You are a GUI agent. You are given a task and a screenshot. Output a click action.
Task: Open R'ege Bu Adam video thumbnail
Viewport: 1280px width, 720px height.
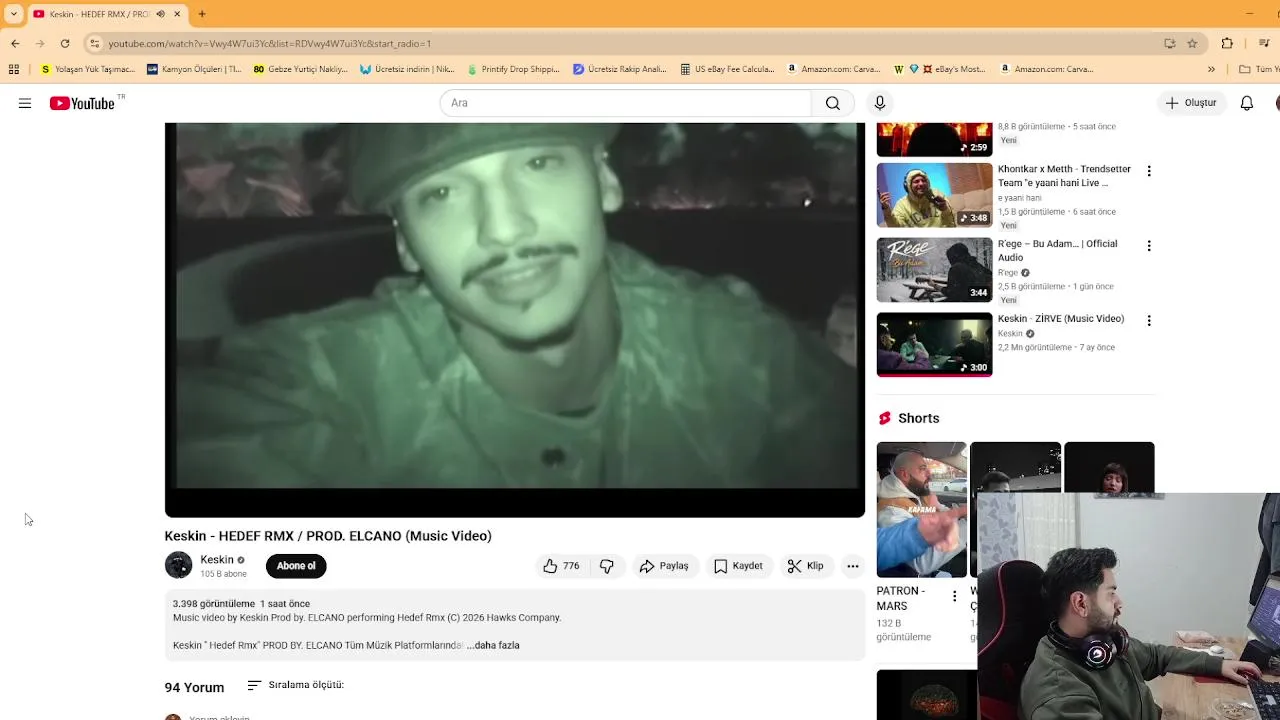tap(934, 270)
